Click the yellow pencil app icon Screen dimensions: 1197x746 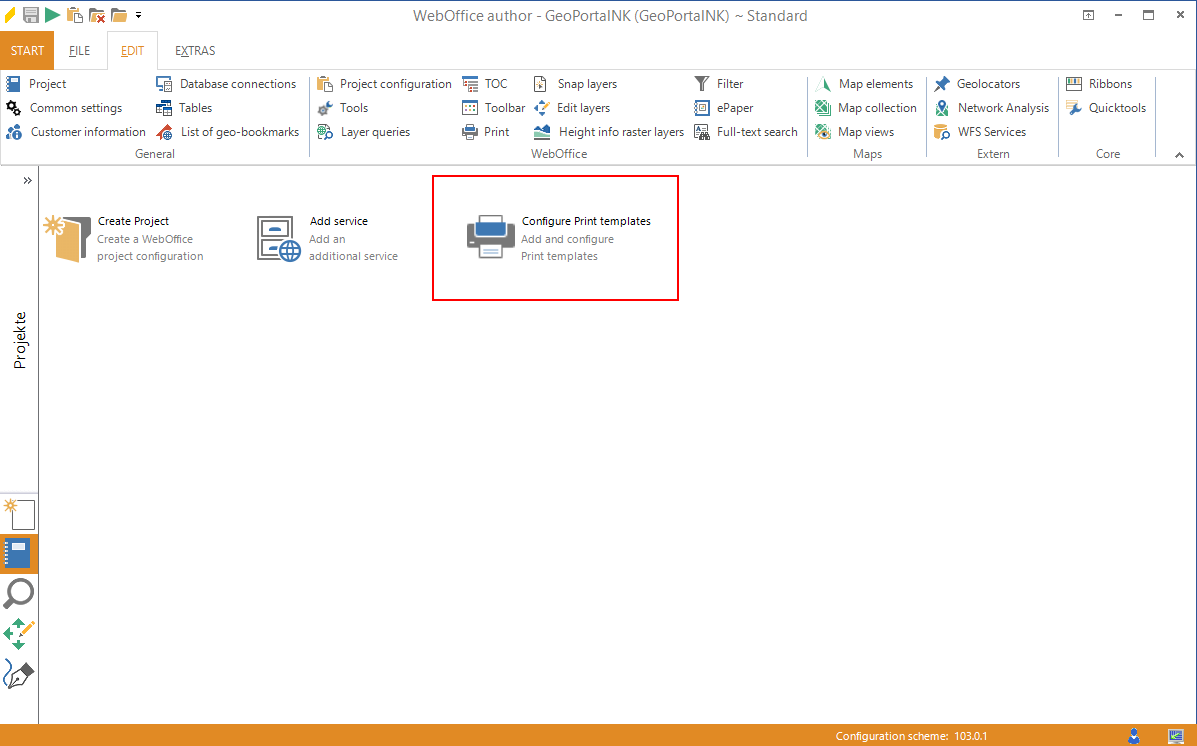click(10, 15)
